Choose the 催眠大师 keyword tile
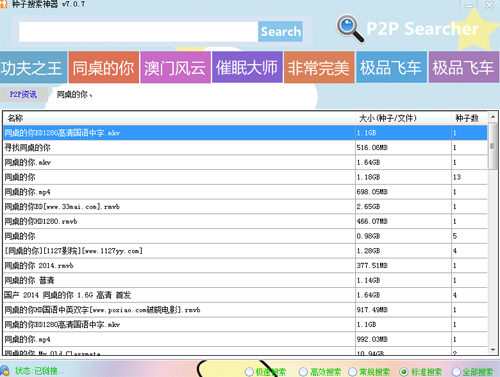Image resolution: width=500 pixels, height=377 pixels. click(247, 67)
